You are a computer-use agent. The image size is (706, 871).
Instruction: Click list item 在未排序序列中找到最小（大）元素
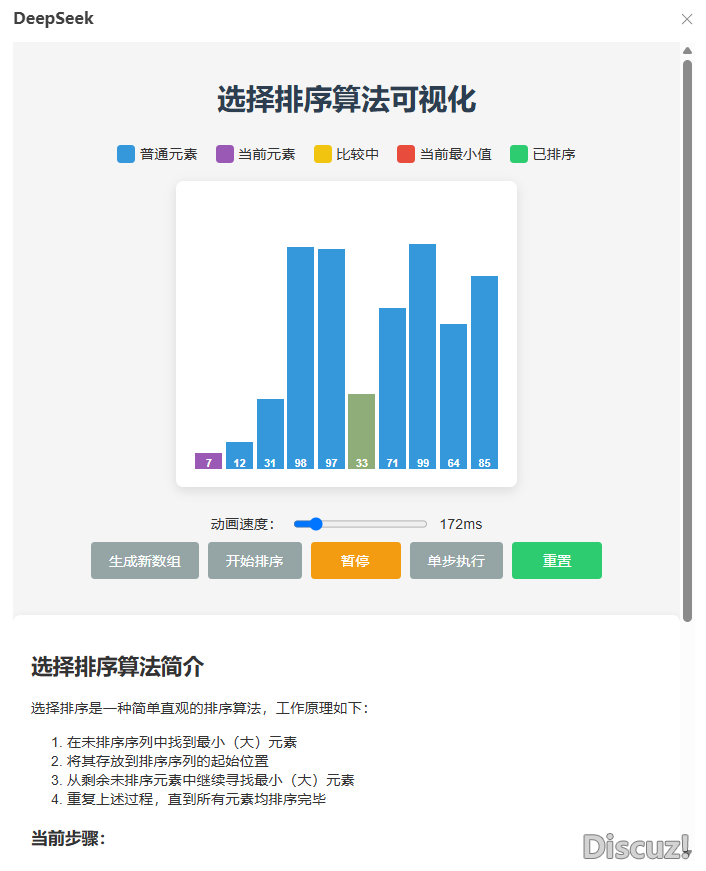click(x=182, y=742)
